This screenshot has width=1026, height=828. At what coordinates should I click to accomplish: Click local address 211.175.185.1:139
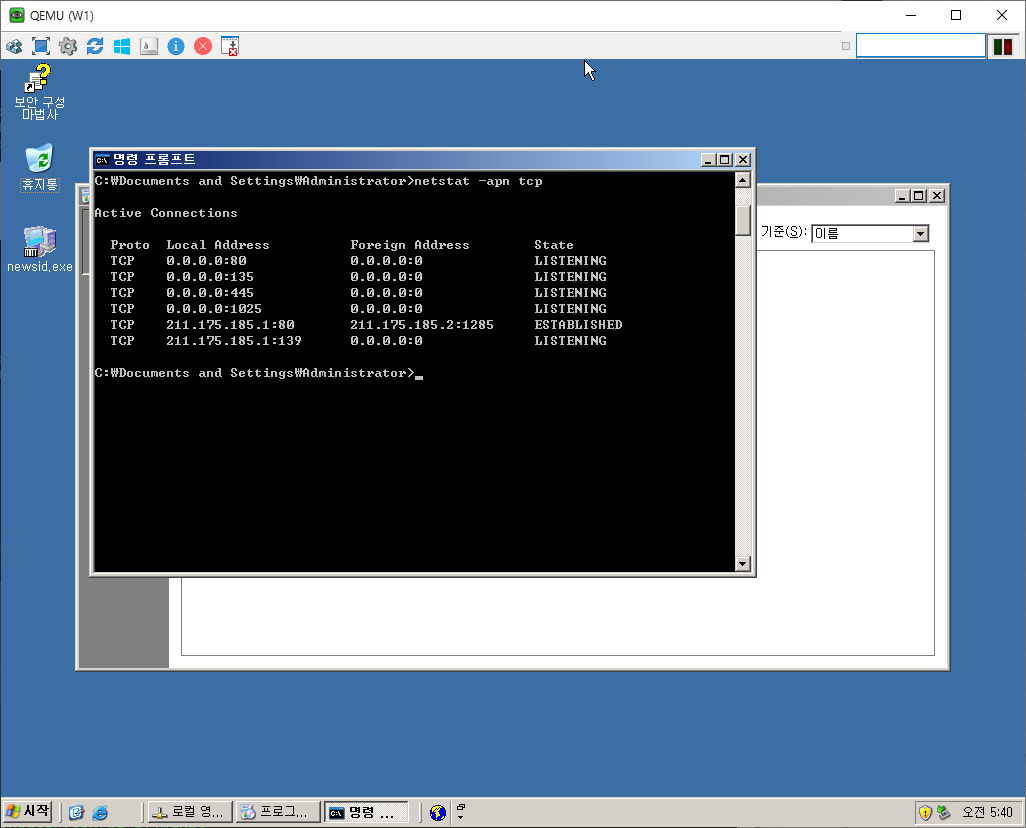pos(234,340)
